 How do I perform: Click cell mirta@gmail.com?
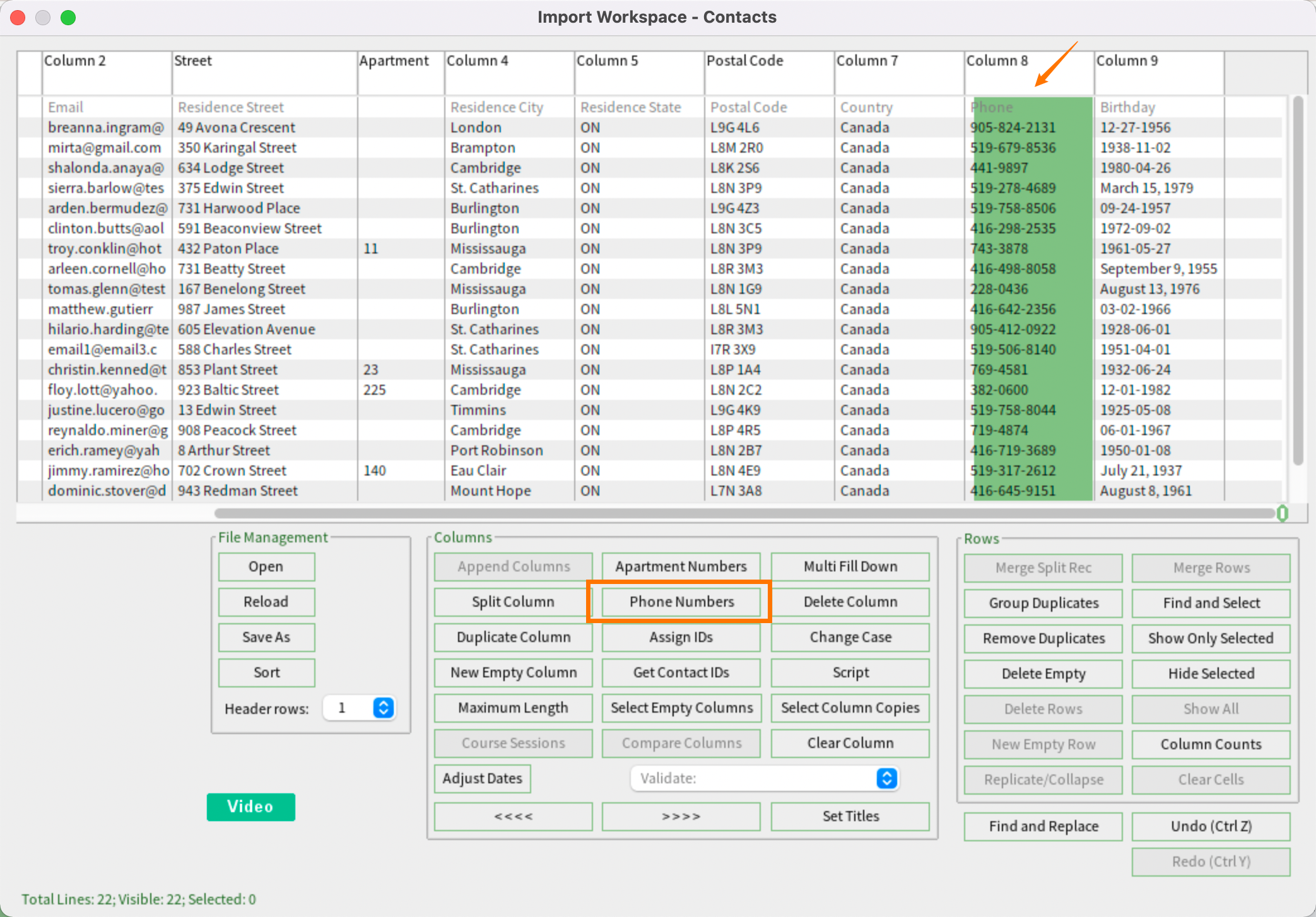(x=107, y=148)
